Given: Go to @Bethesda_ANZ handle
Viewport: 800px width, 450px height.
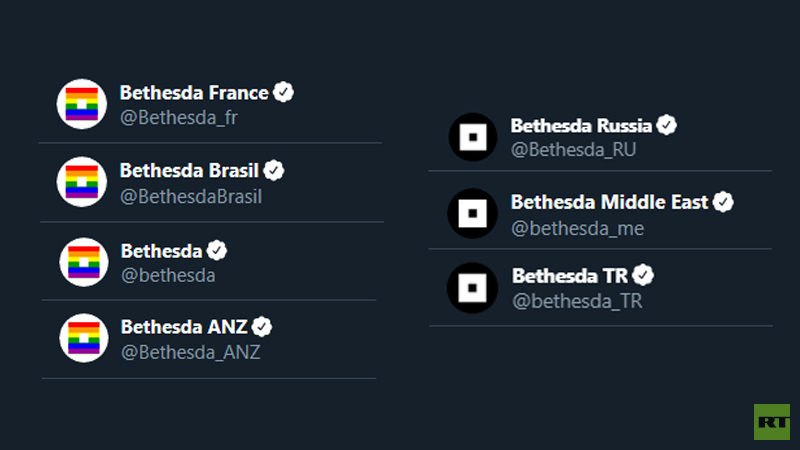Looking at the screenshot, I should [190, 352].
